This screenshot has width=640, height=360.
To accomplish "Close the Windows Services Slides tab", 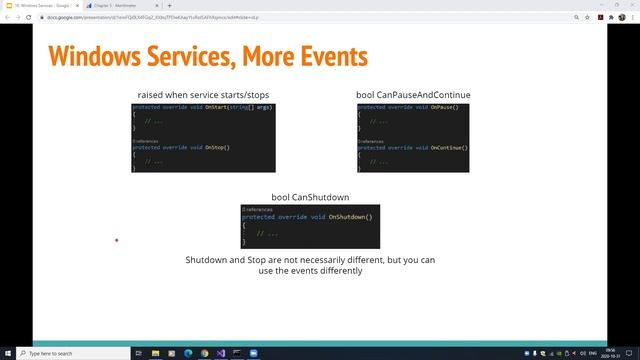I will (77, 6).
